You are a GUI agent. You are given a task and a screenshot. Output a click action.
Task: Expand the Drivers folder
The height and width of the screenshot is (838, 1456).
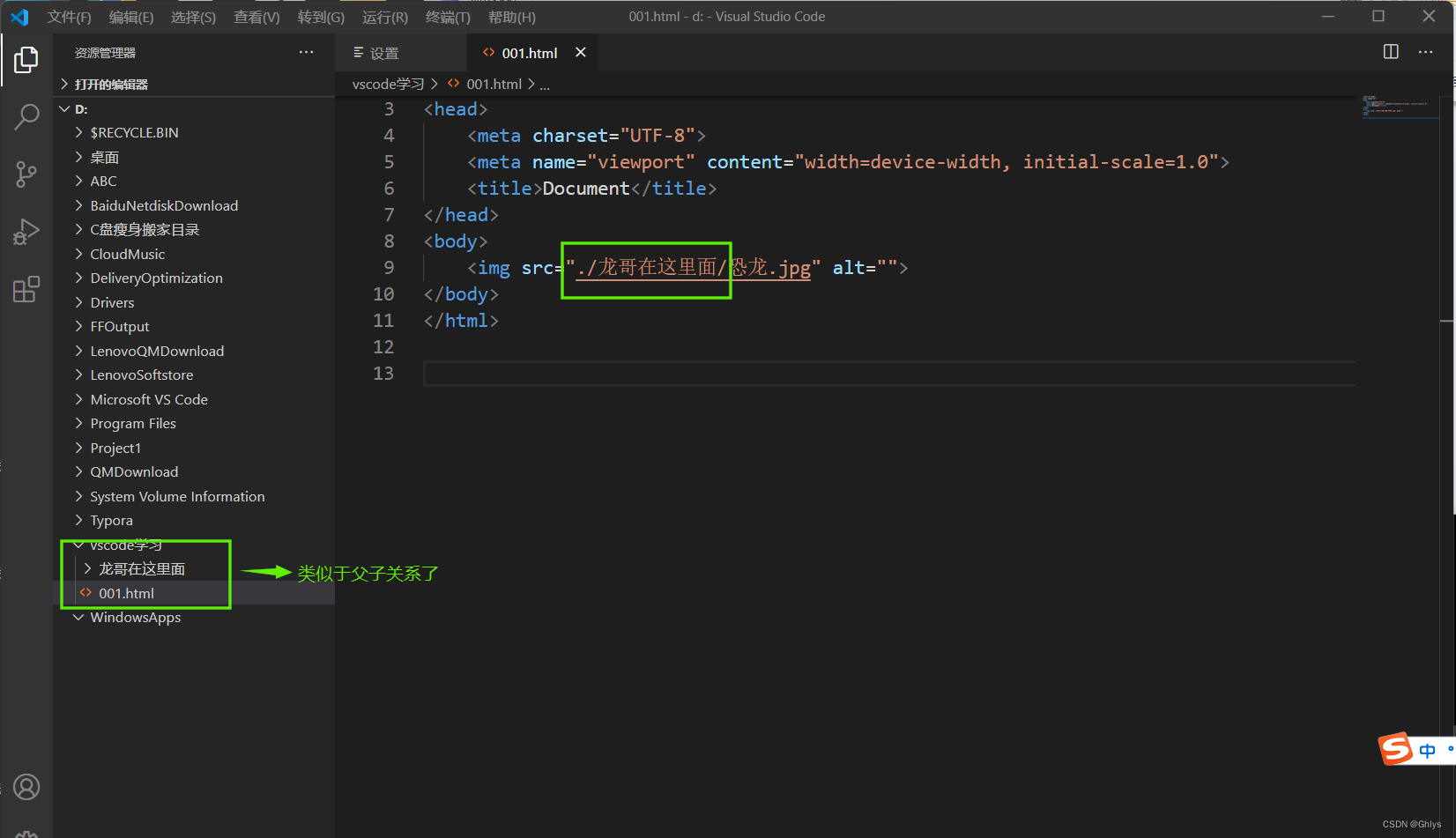(194, 302)
